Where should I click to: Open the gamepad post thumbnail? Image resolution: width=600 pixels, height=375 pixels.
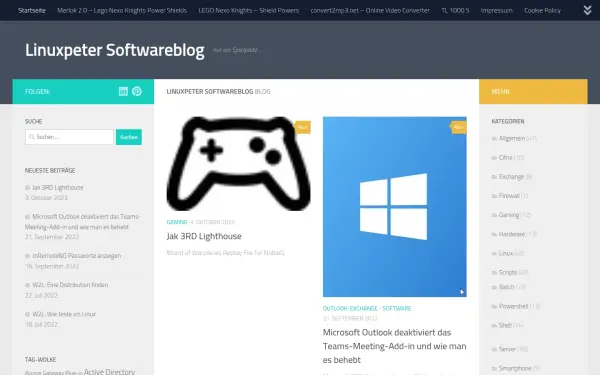238,164
